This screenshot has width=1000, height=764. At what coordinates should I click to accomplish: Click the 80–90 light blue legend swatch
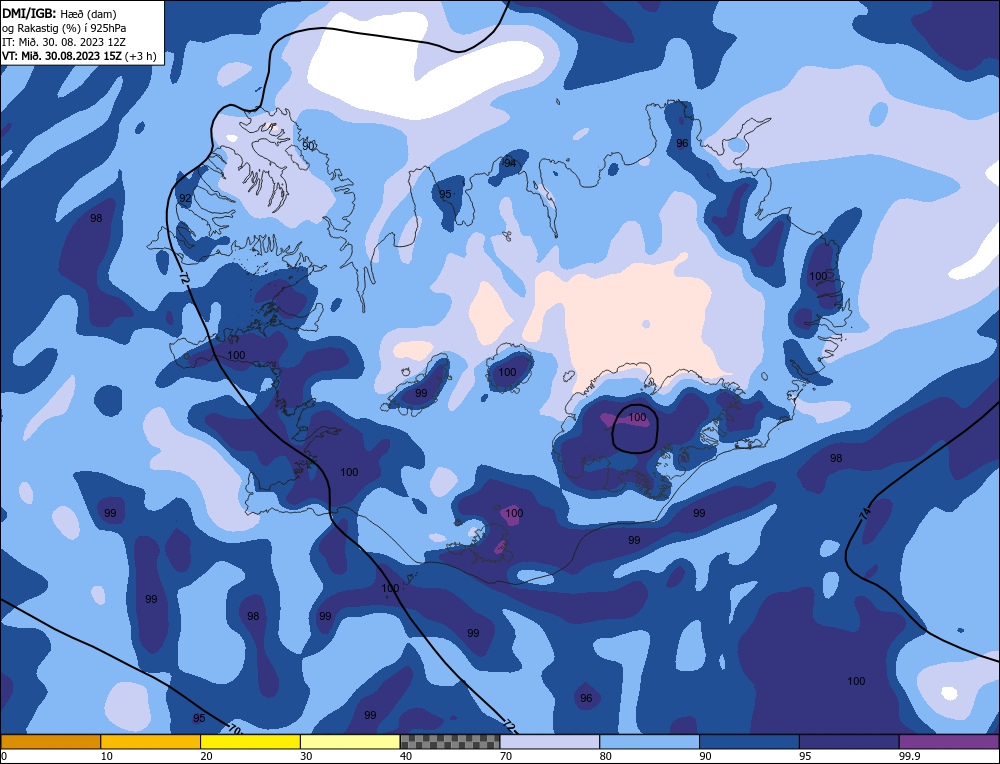coord(649,741)
